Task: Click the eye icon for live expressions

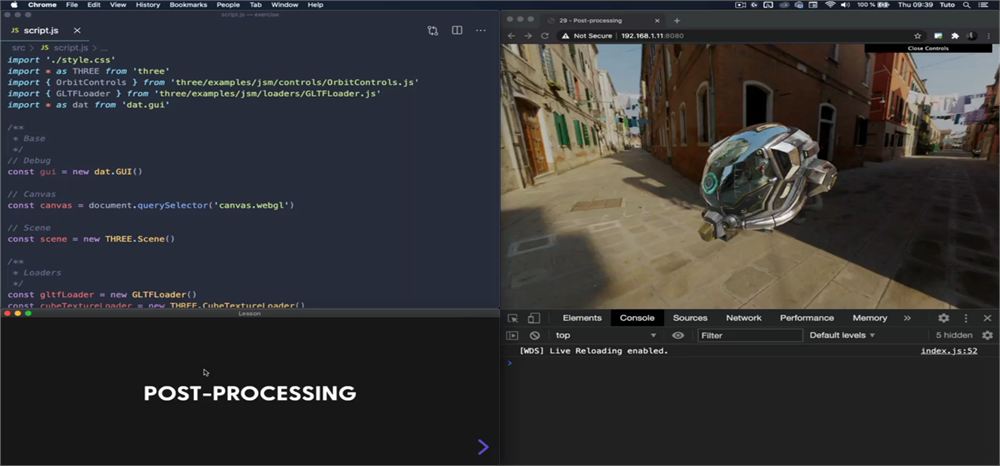Action: pos(678,335)
